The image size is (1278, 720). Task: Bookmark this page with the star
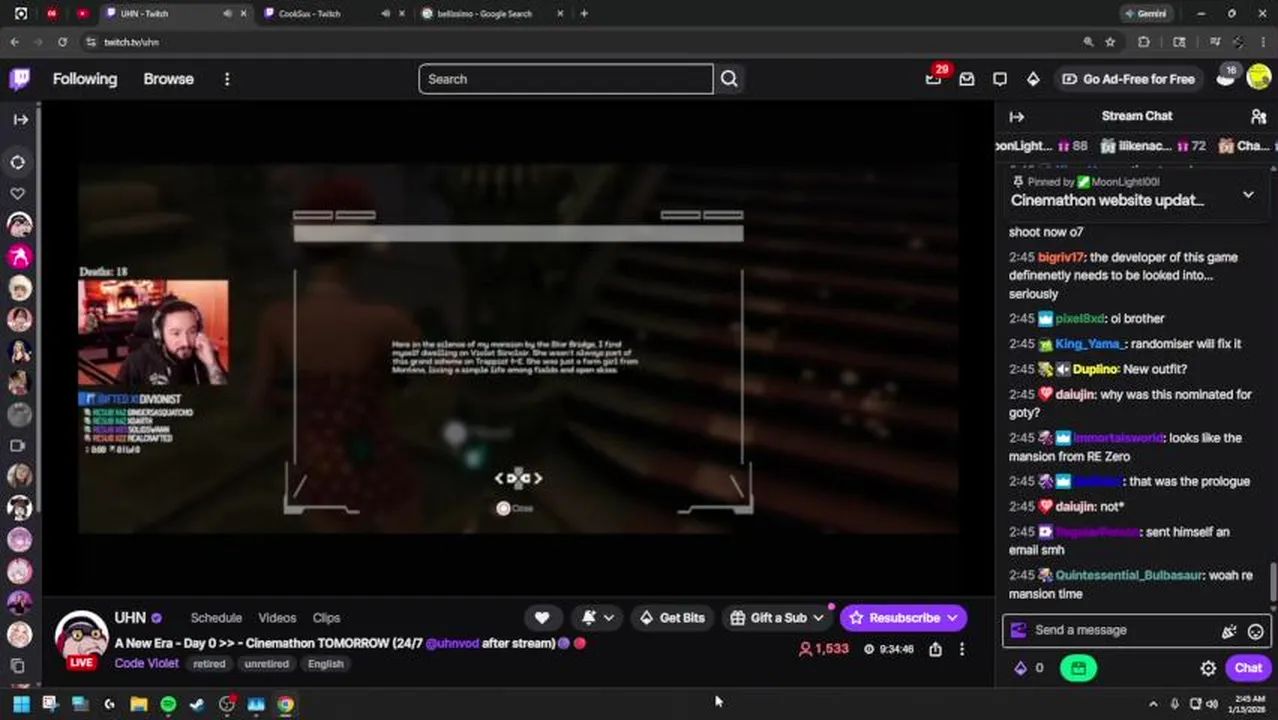(x=1110, y=42)
